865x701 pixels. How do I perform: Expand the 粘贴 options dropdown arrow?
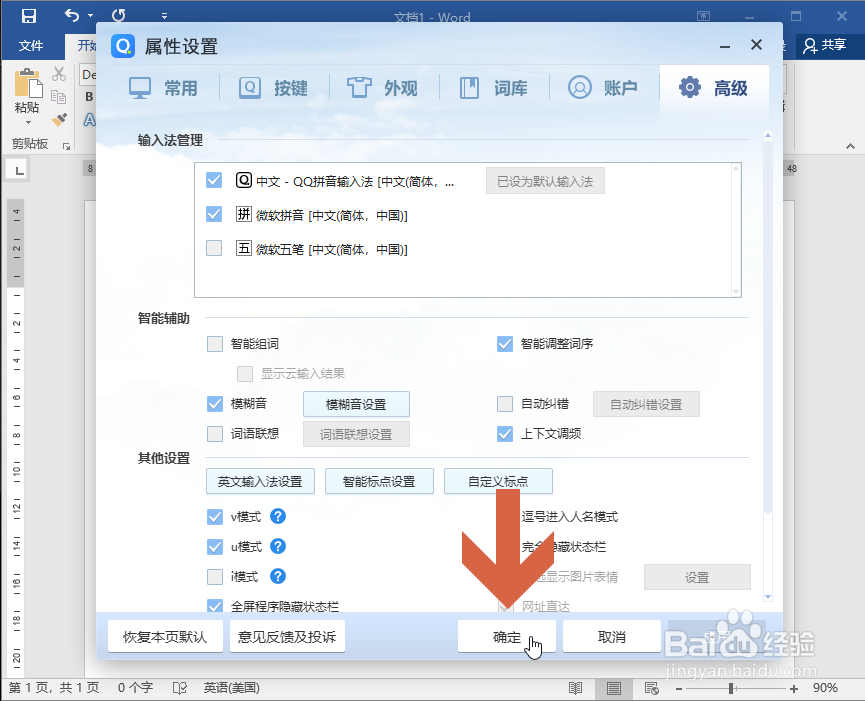pyautogui.click(x=28, y=122)
